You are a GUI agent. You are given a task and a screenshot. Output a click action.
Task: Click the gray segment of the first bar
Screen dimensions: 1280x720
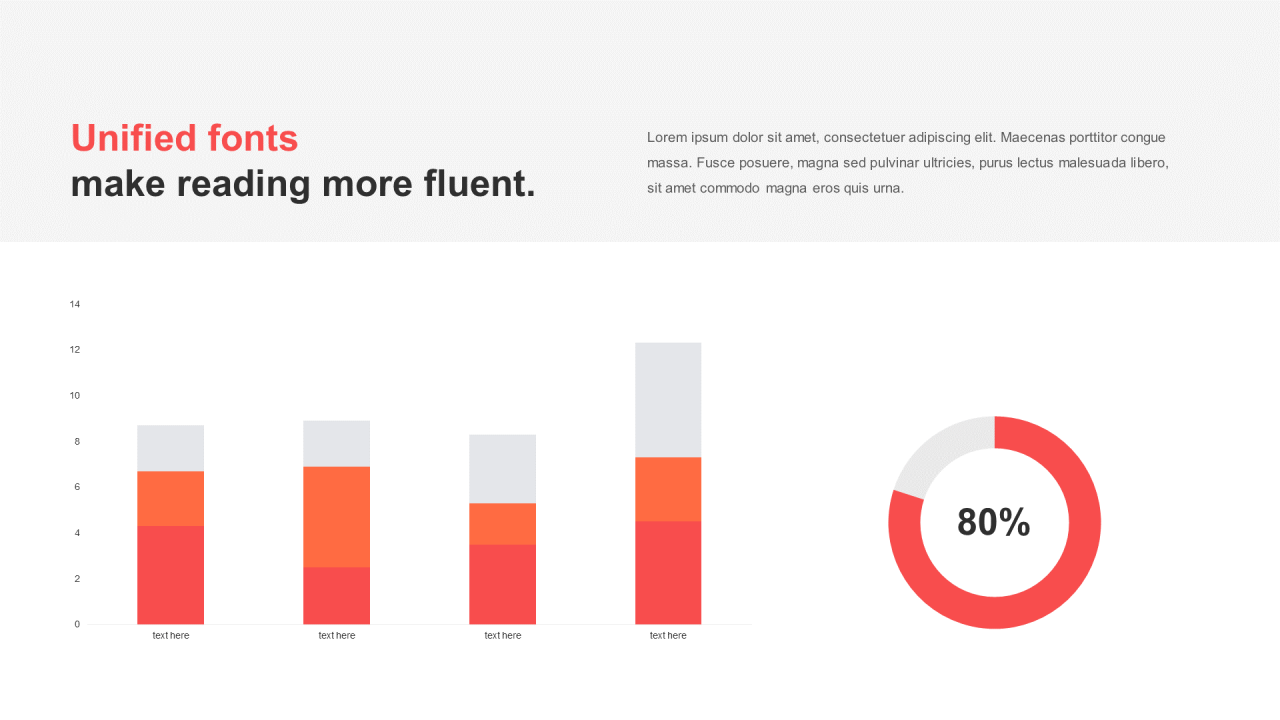[170, 448]
